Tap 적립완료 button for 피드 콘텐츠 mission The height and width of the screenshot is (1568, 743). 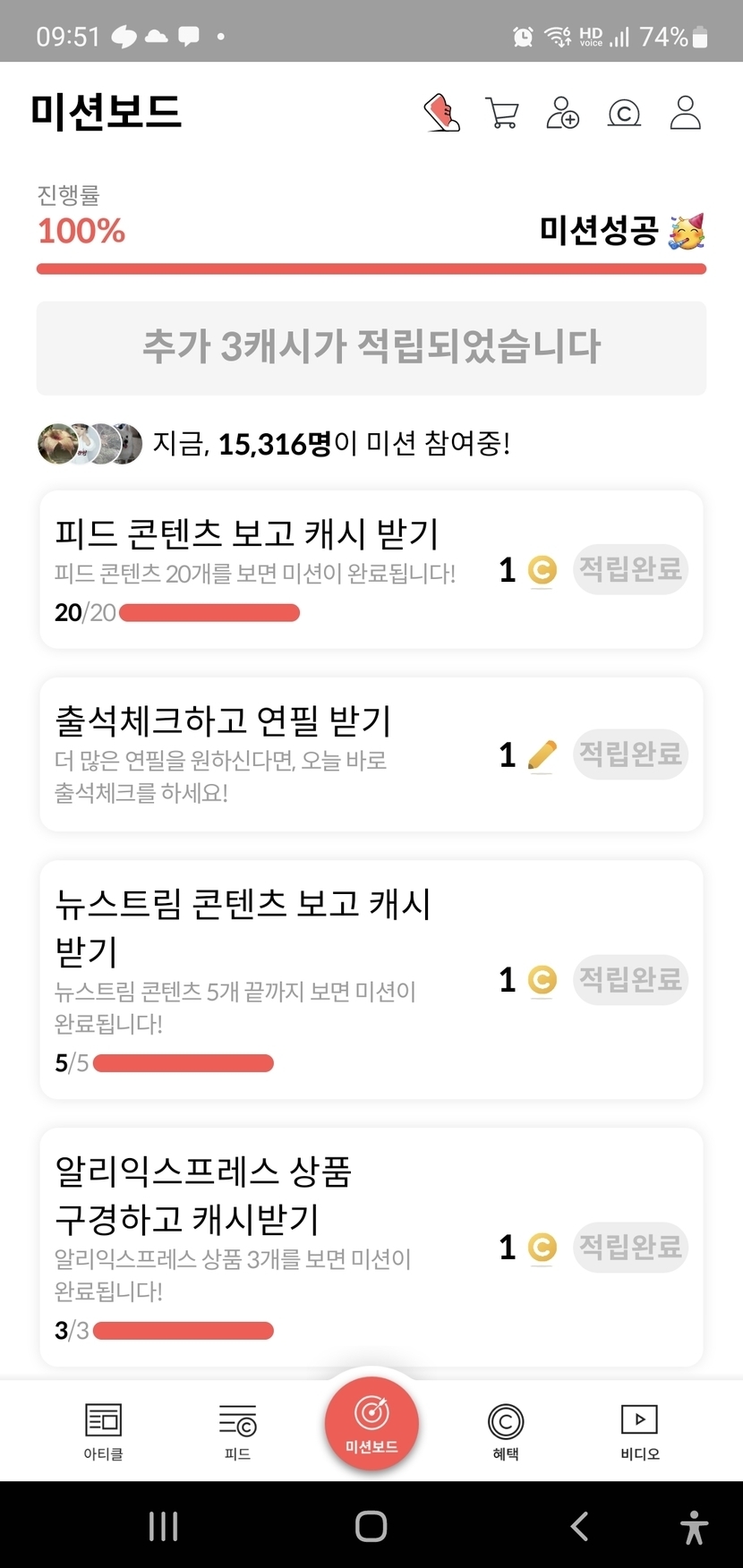(630, 569)
